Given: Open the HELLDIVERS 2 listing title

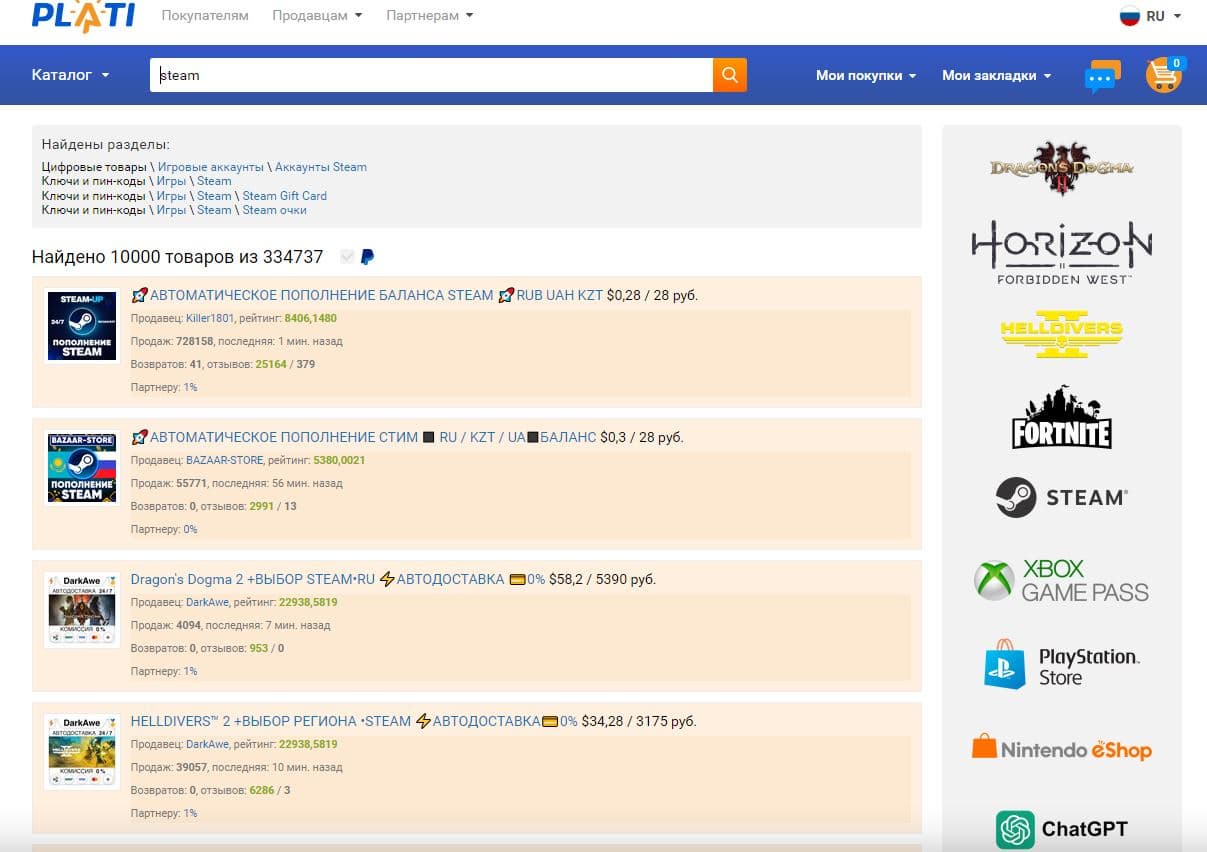Looking at the screenshot, I should (354, 722).
